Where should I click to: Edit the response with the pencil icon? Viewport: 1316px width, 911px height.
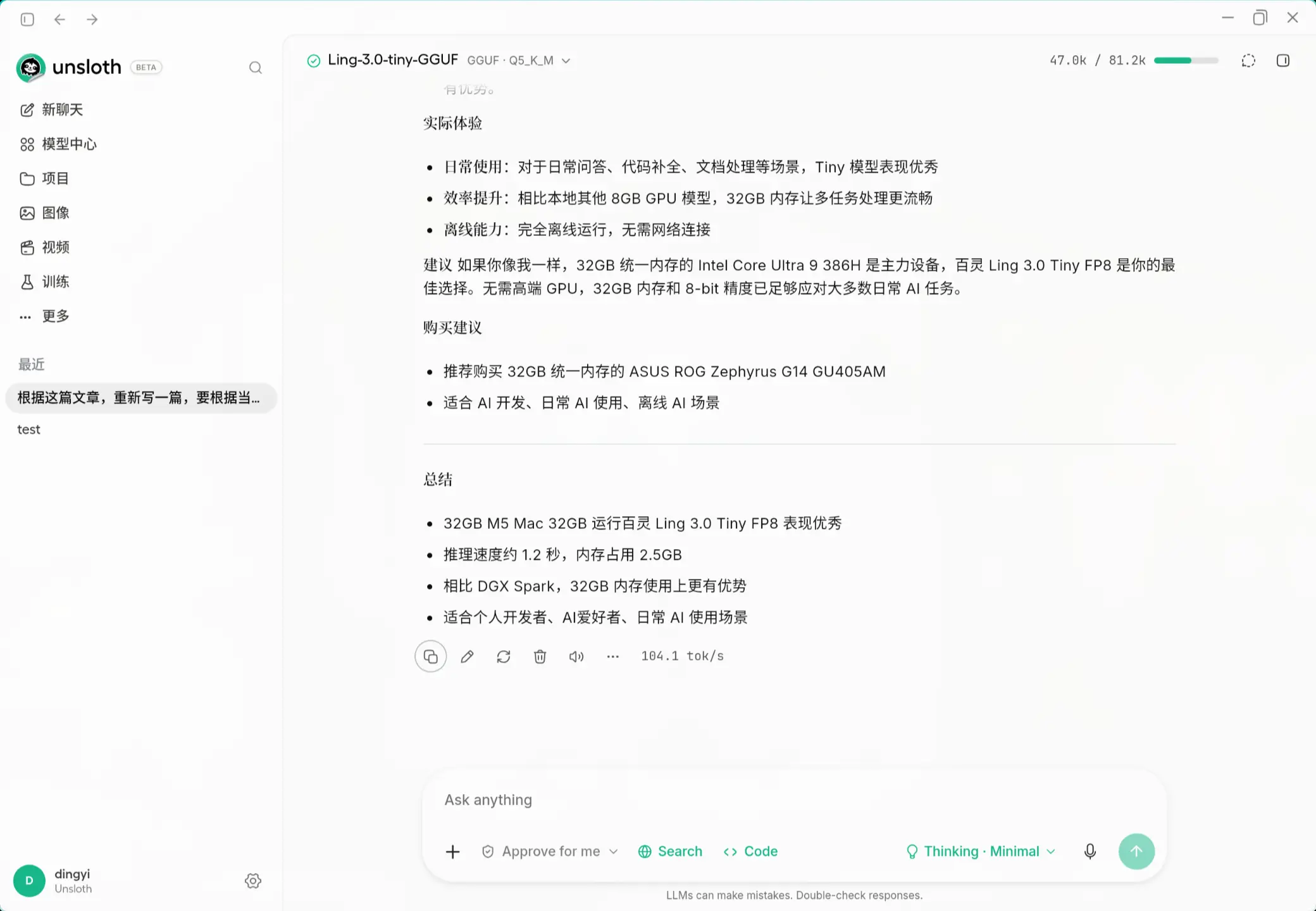(467, 657)
